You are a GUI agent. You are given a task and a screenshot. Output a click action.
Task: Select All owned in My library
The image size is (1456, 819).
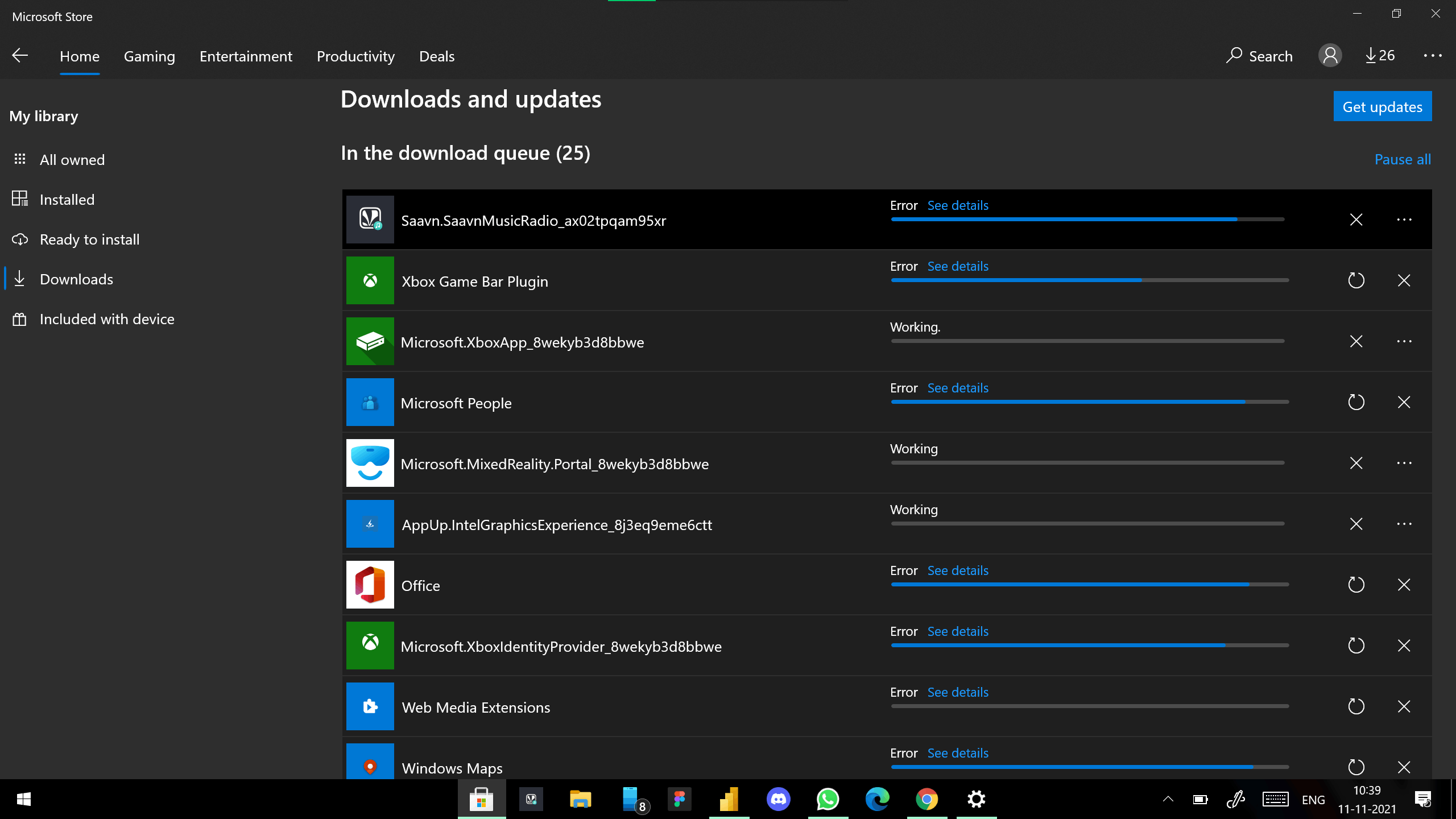[x=72, y=160]
